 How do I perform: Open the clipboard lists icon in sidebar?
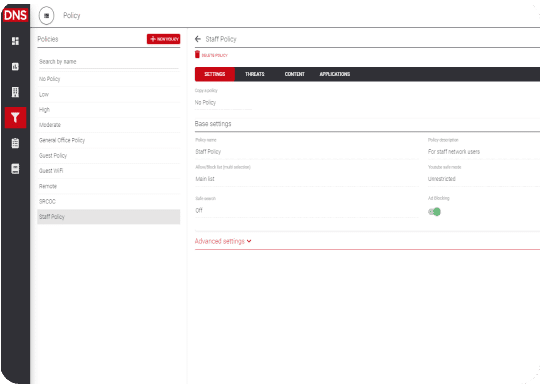tap(15, 143)
